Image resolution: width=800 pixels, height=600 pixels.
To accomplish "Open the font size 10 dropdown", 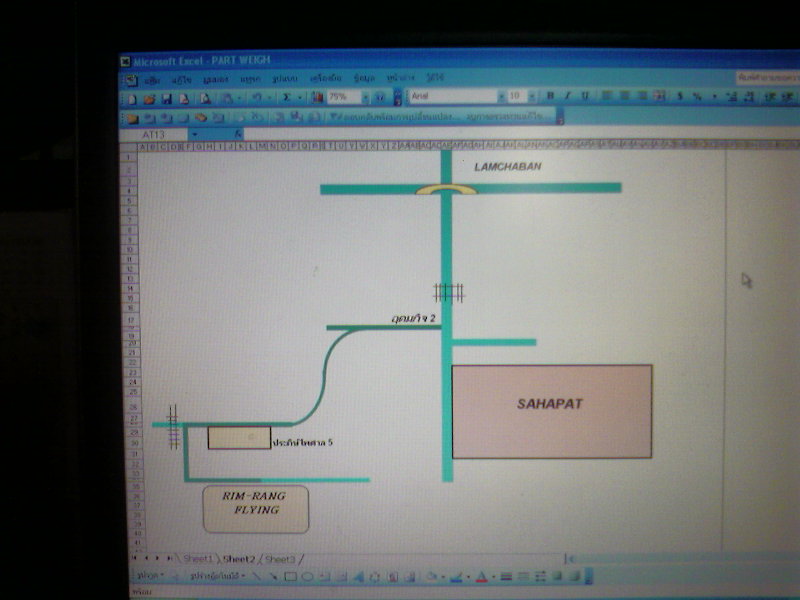I will tap(530, 96).
